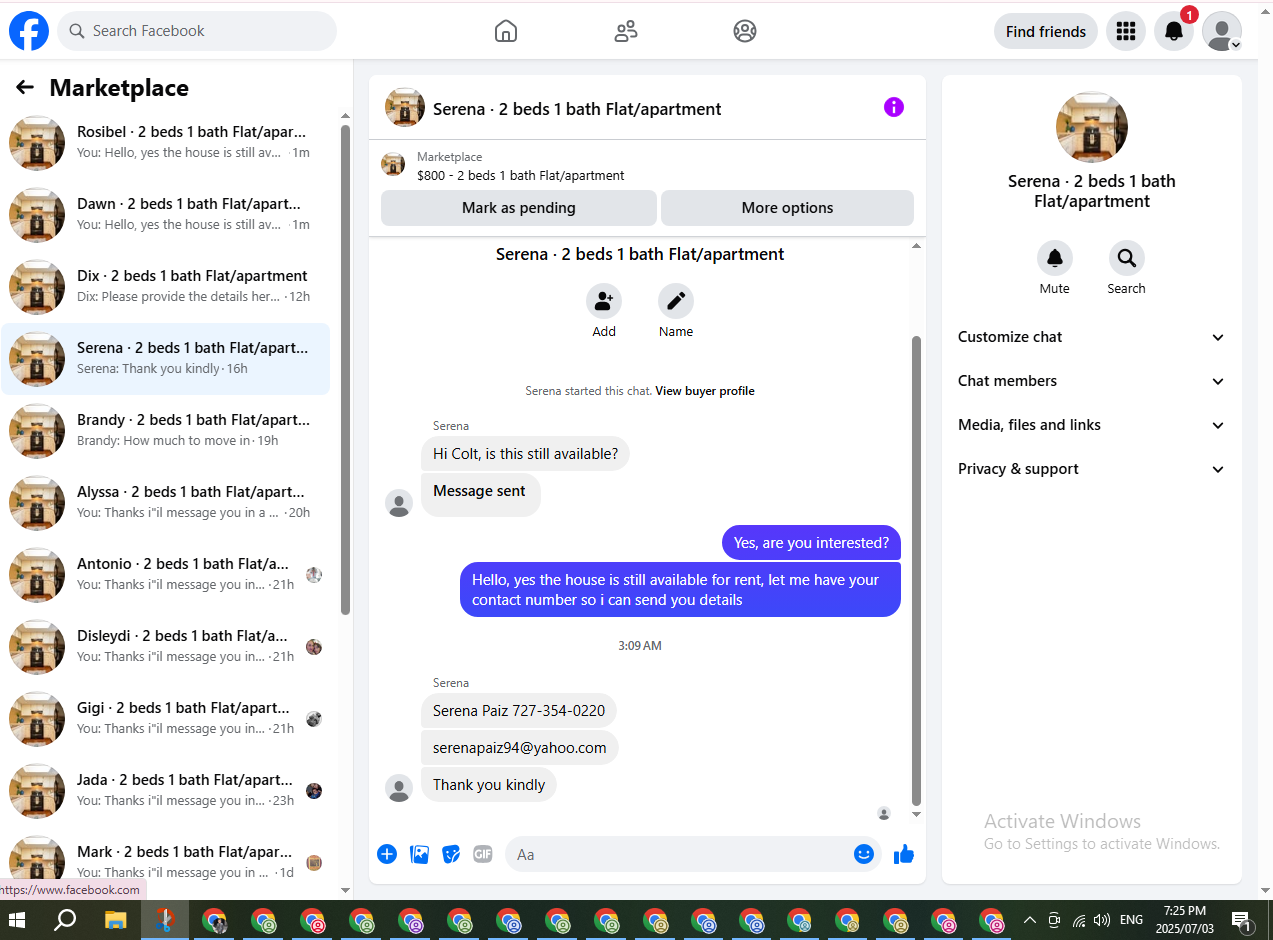This screenshot has height=940, width=1273.
Task: Open more actions plus icon
Action: click(387, 854)
